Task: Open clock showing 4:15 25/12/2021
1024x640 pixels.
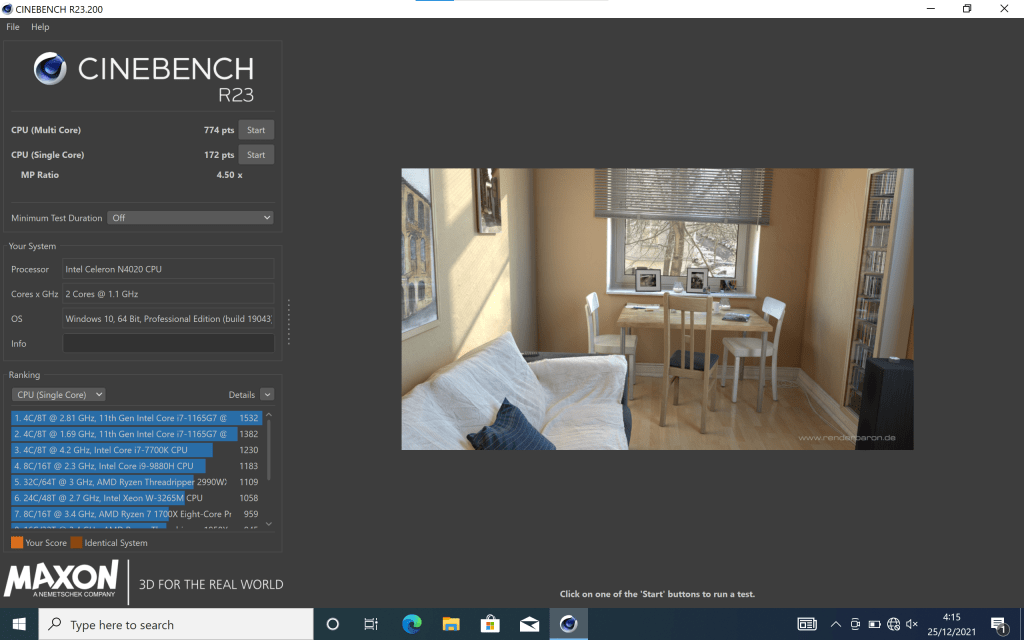Action: point(952,624)
